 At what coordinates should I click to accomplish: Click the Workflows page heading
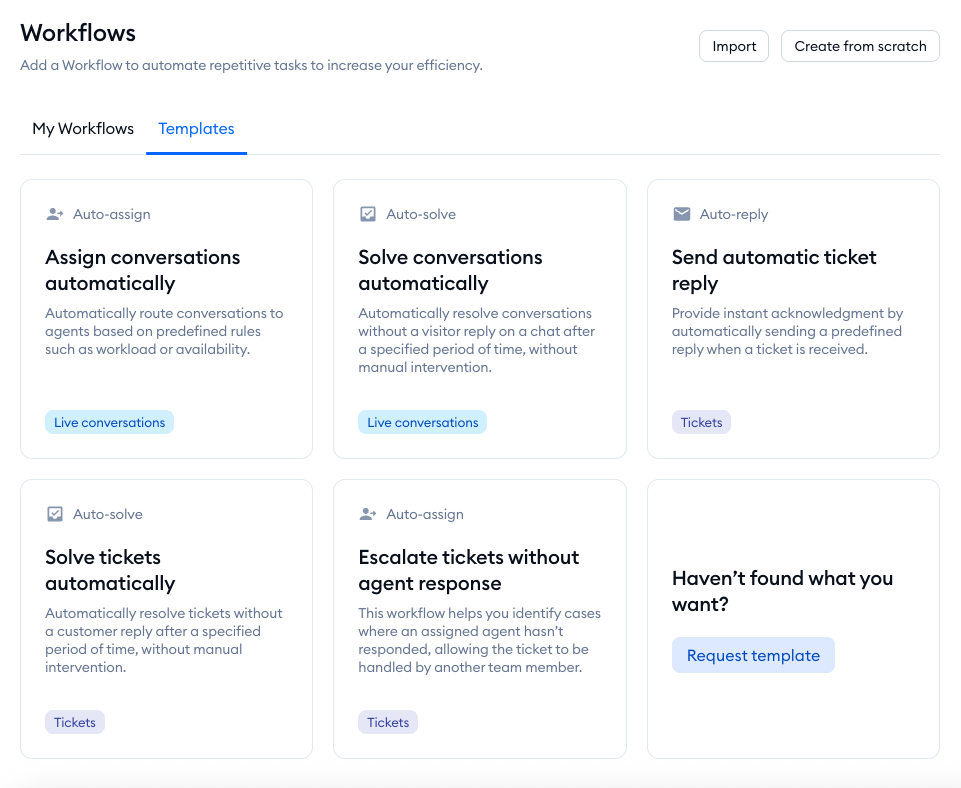click(x=78, y=33)
